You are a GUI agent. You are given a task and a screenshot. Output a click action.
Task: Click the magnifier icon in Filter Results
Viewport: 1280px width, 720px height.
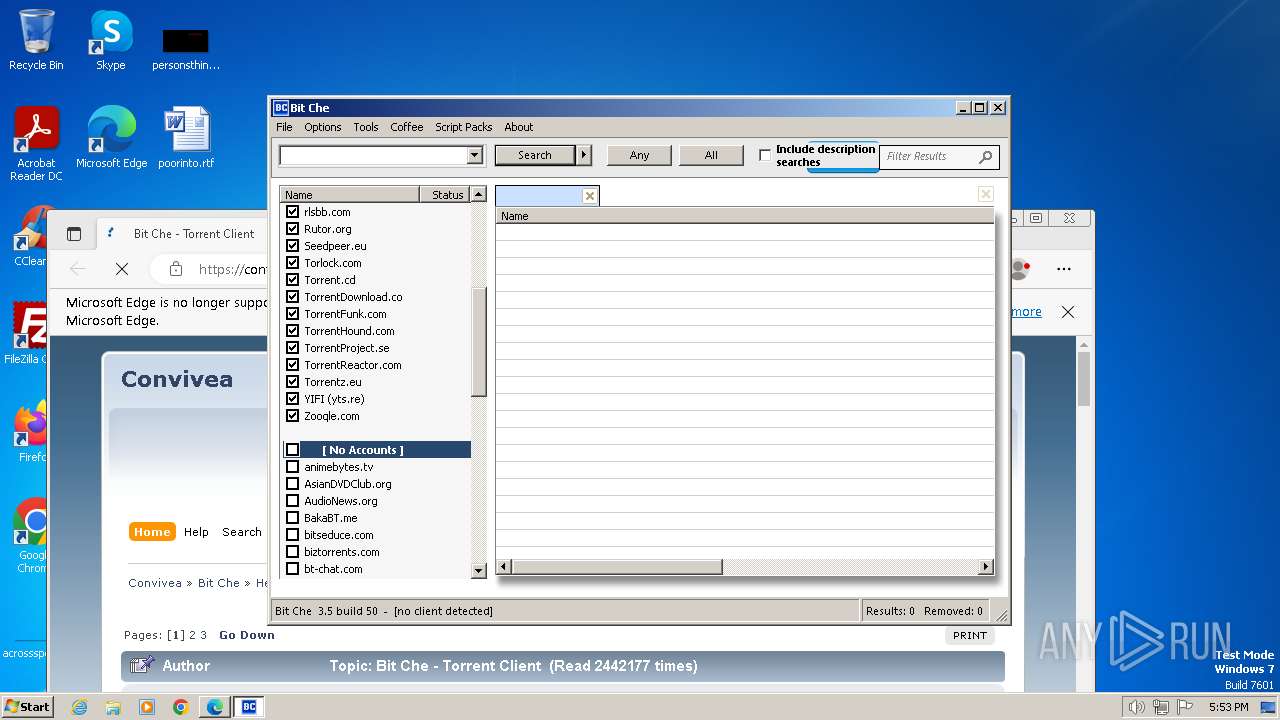point(985,156)
